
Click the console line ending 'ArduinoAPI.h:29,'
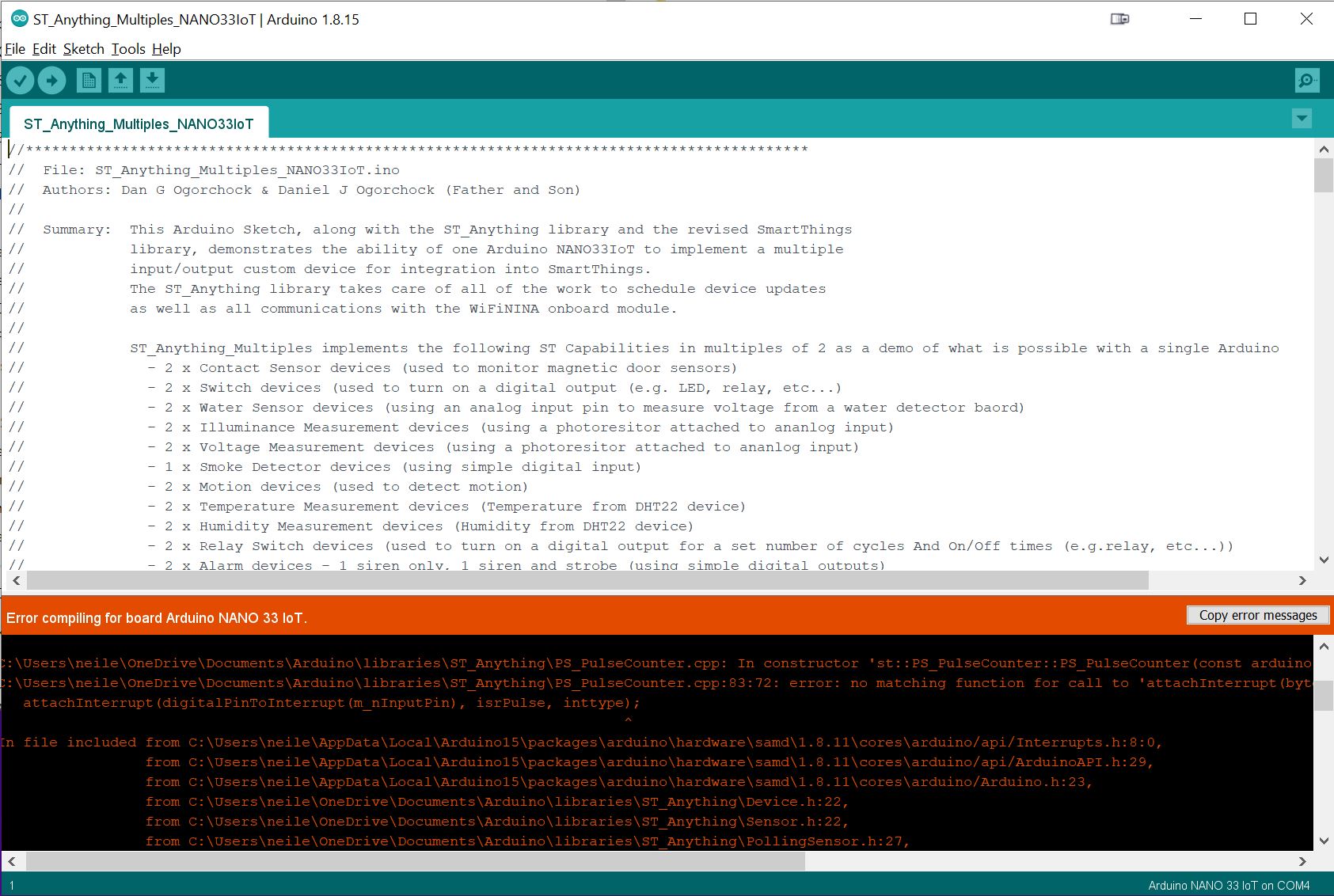click(649, 762)
